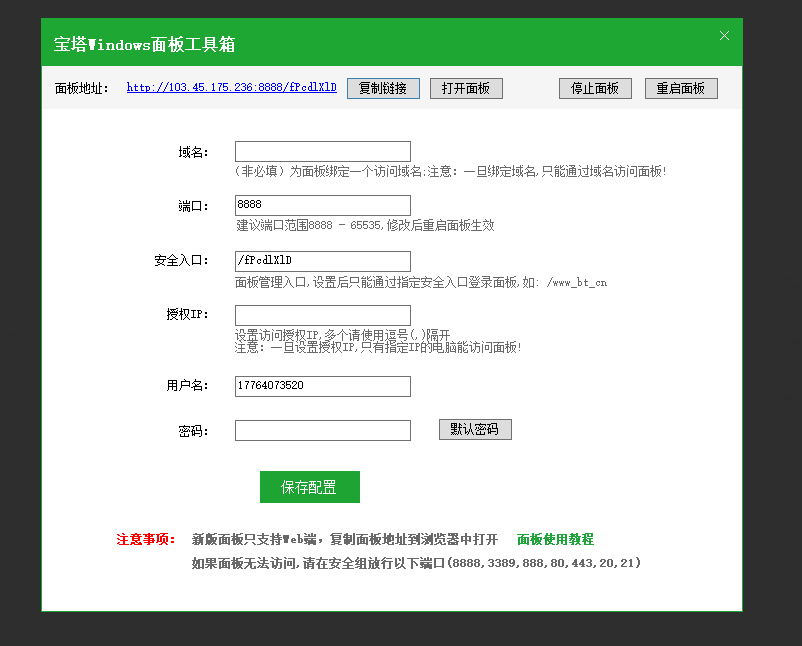Click the 用户名: label
Image resolution: width=802 pixels, height=646 pixels.
pyautogui.click(x=187, y=385)
